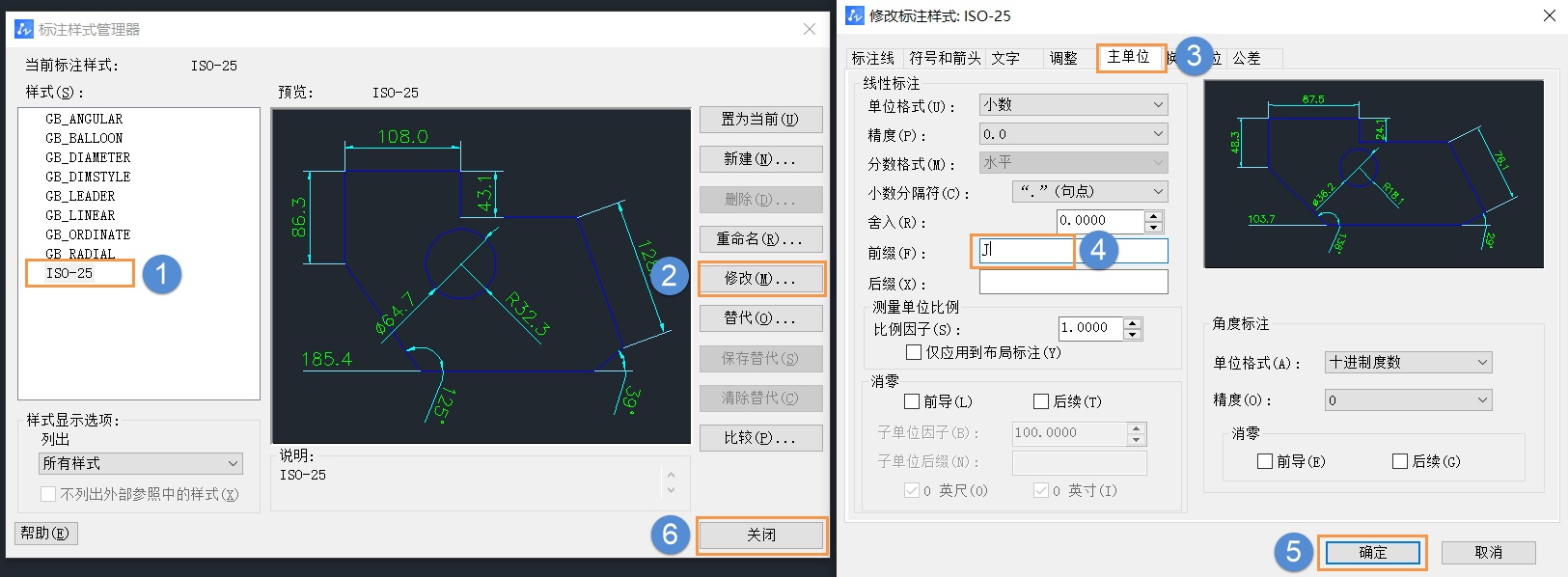Select ISO-25 in the styles list

tap(69, 273)
